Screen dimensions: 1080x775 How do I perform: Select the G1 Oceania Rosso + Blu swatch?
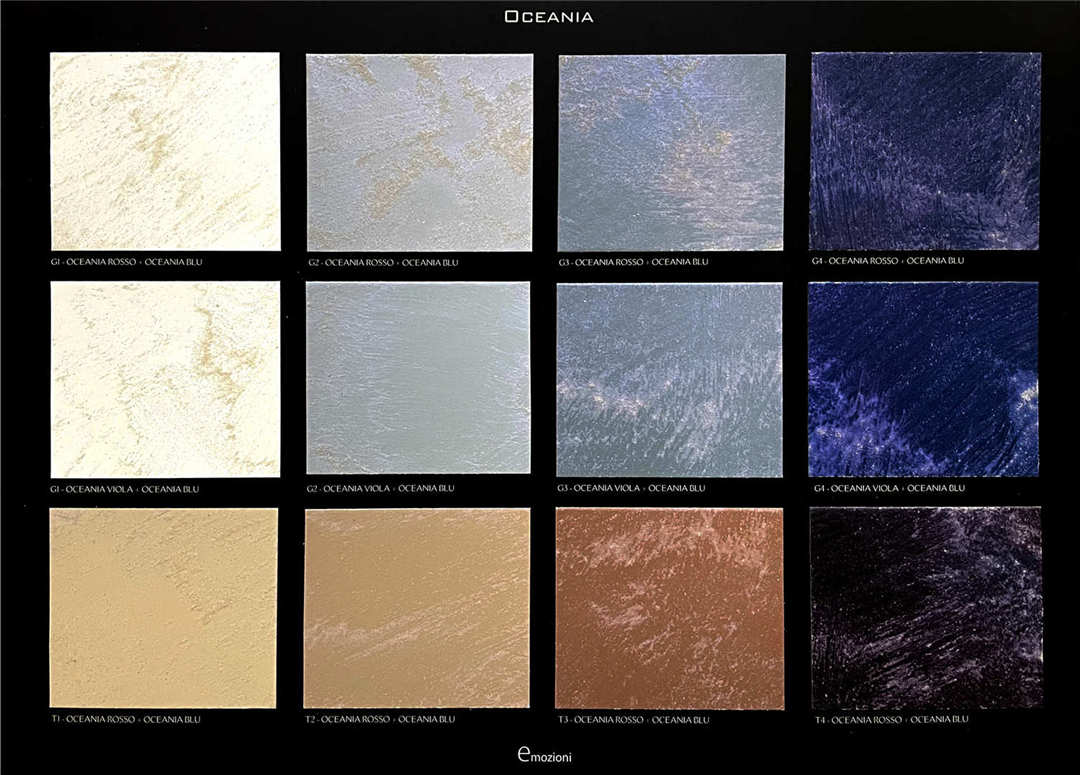coord(165,152)
